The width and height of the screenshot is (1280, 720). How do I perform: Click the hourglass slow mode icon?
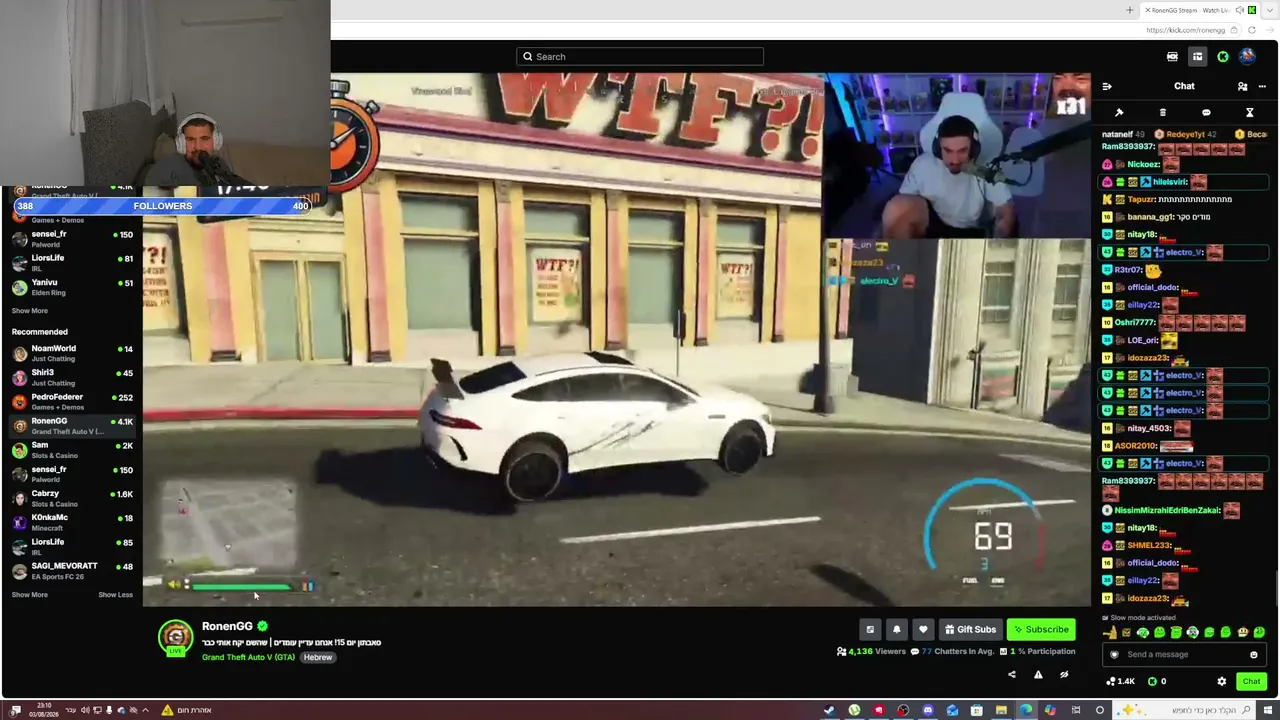[1249, 112]
